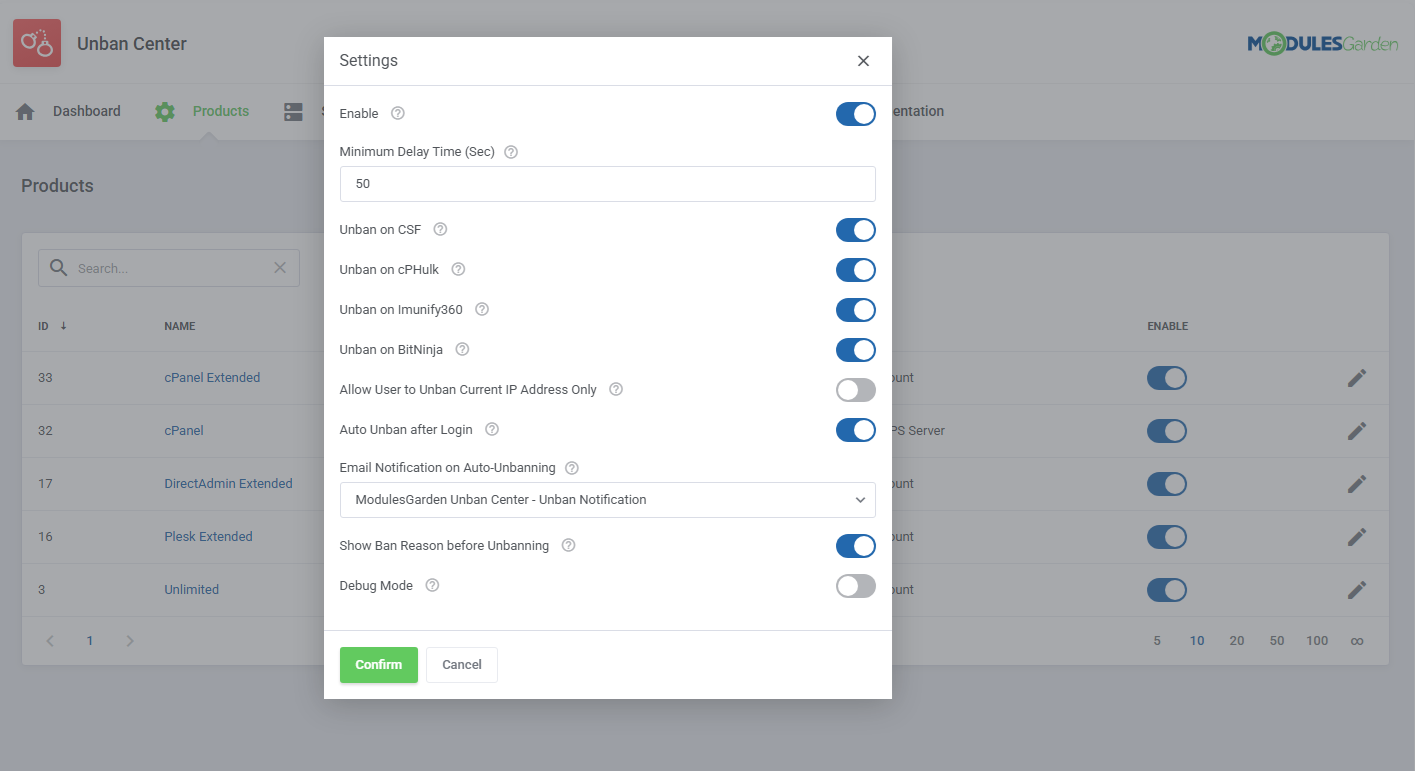Click help icon next to Debug Mode

pos(432,586)
